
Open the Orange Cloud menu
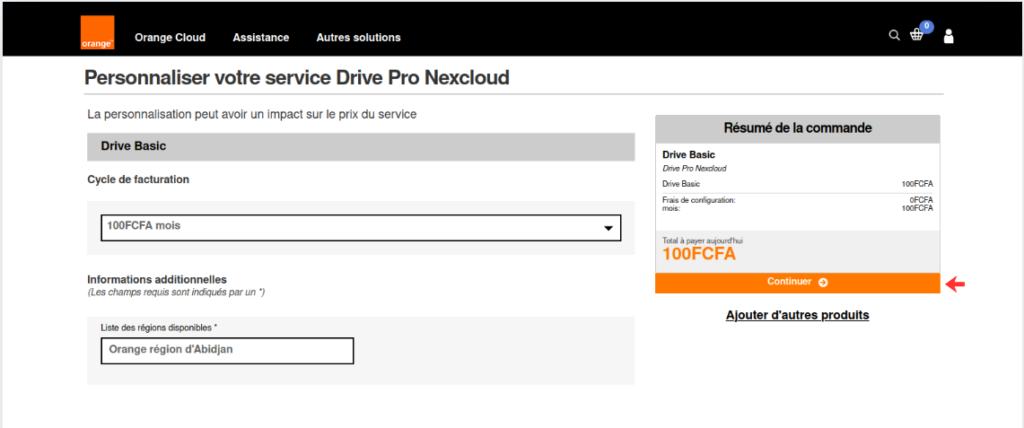coord(170,38)
